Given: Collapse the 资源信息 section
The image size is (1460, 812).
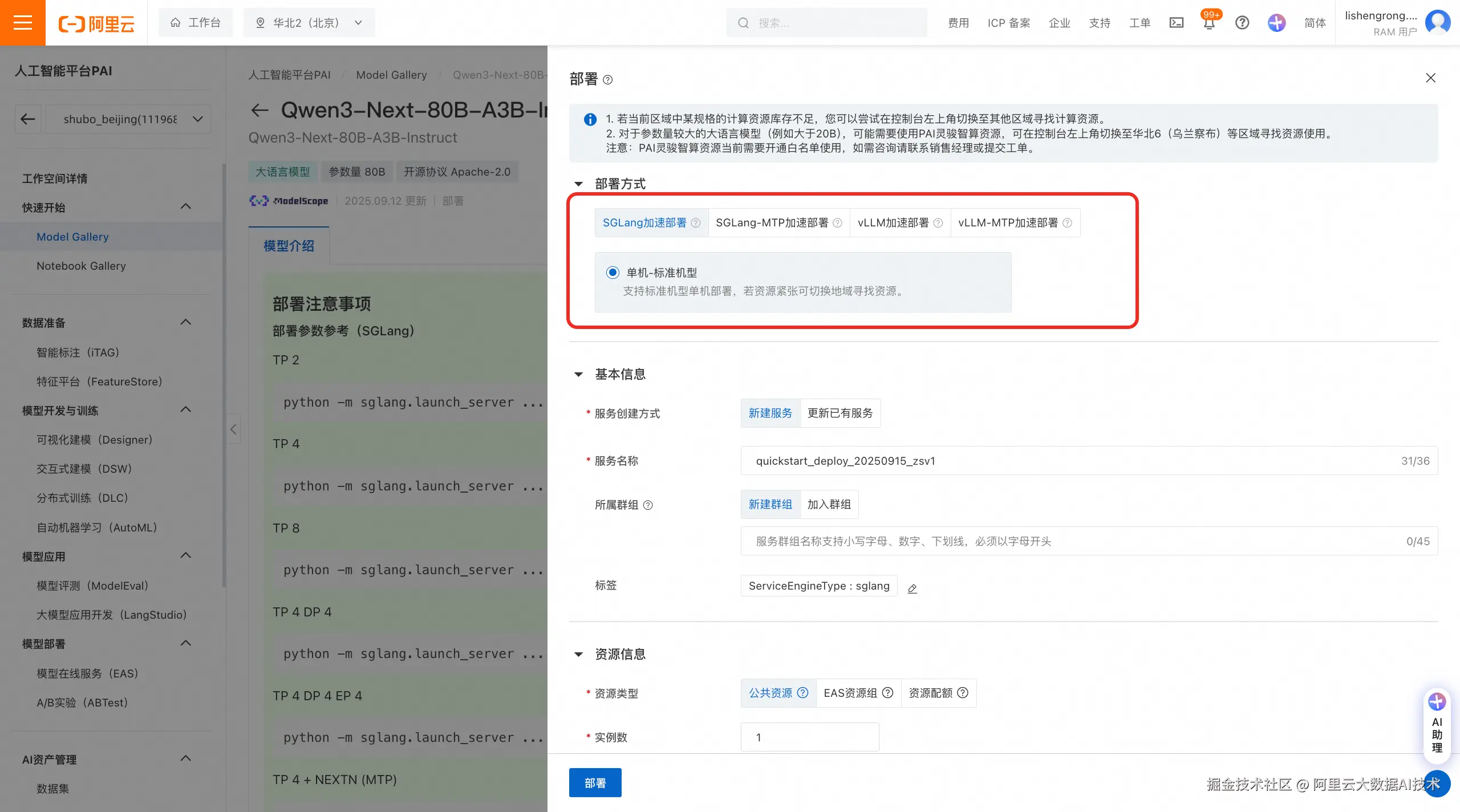Looking at the screenshot, I should pos(578,655).
